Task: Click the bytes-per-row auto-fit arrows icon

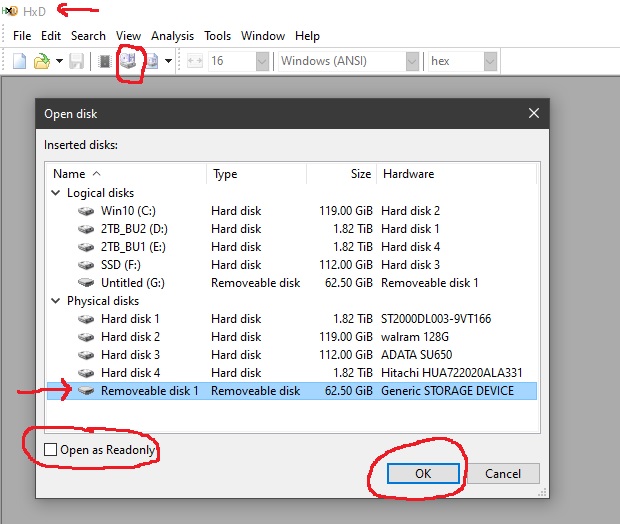Action: point(195,61)
